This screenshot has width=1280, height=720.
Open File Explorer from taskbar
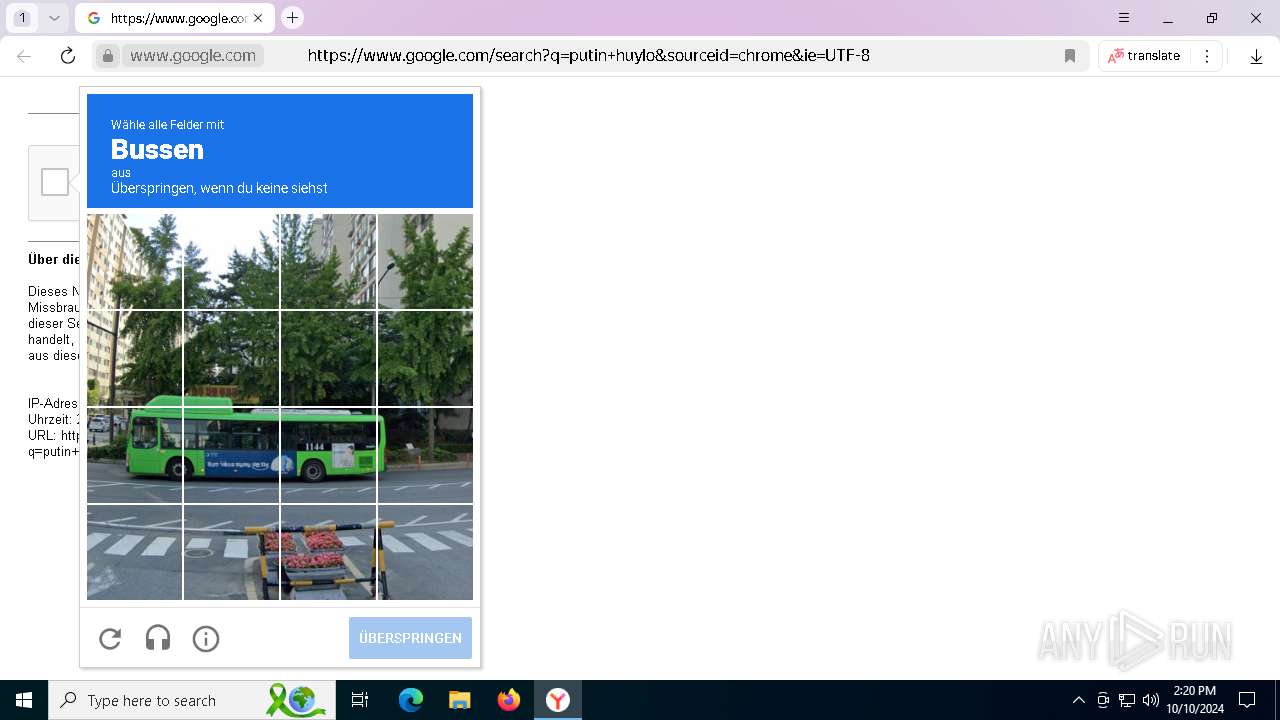coord(459,700)
